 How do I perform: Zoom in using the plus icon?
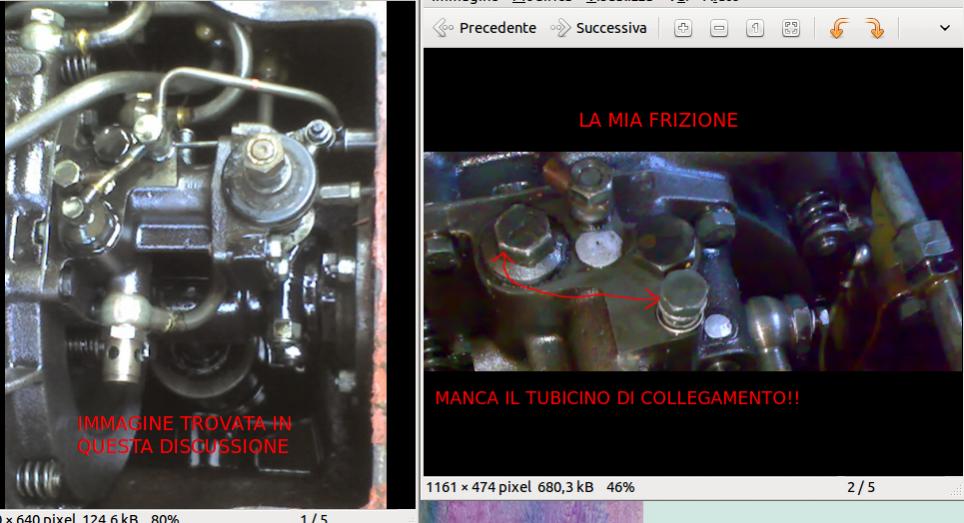(683, 29)
